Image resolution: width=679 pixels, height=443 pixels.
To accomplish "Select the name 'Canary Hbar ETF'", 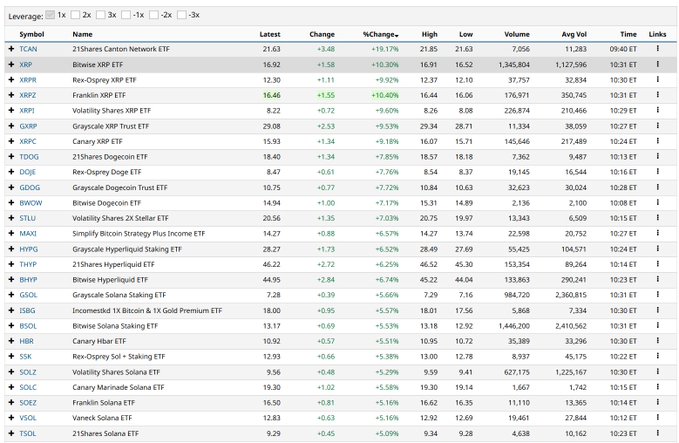I will pos(99,341).
